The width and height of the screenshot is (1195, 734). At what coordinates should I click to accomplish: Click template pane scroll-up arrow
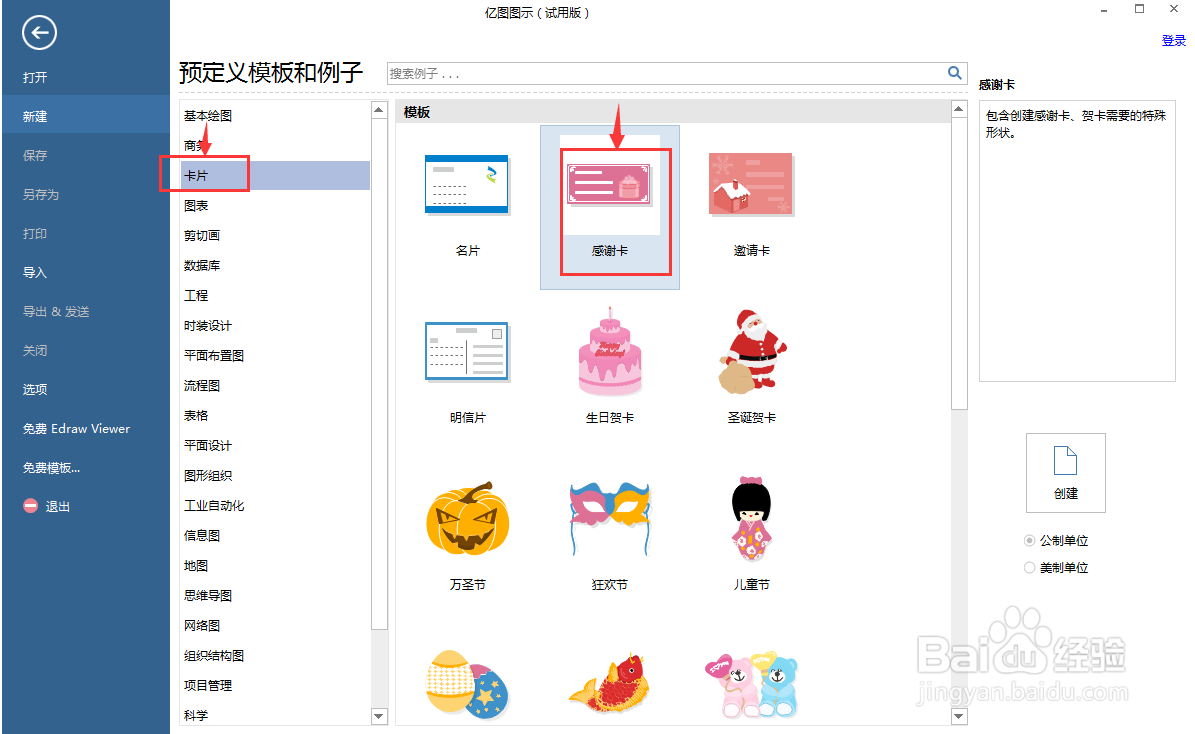point(959,110)
